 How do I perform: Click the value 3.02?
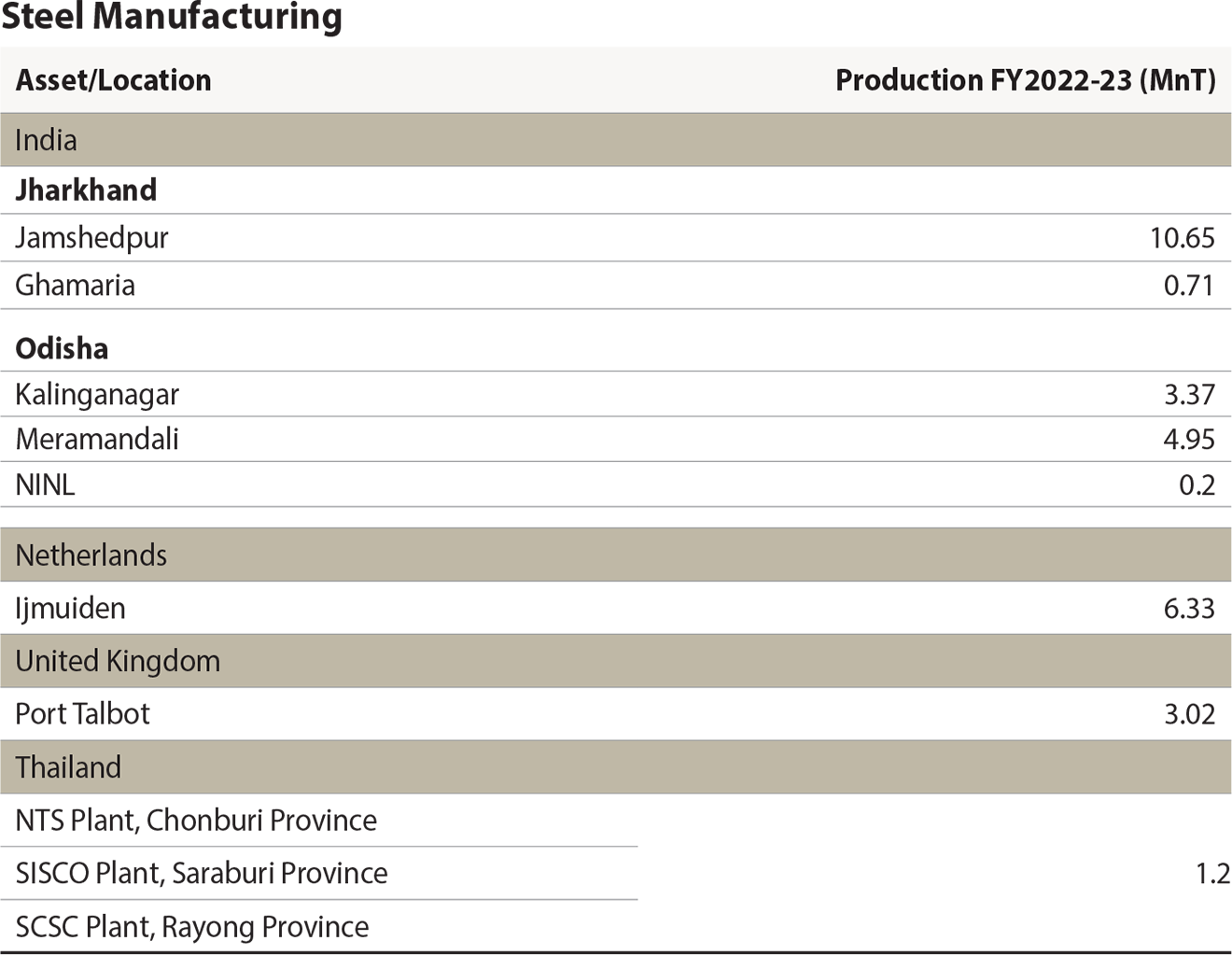coord(1189,714)
